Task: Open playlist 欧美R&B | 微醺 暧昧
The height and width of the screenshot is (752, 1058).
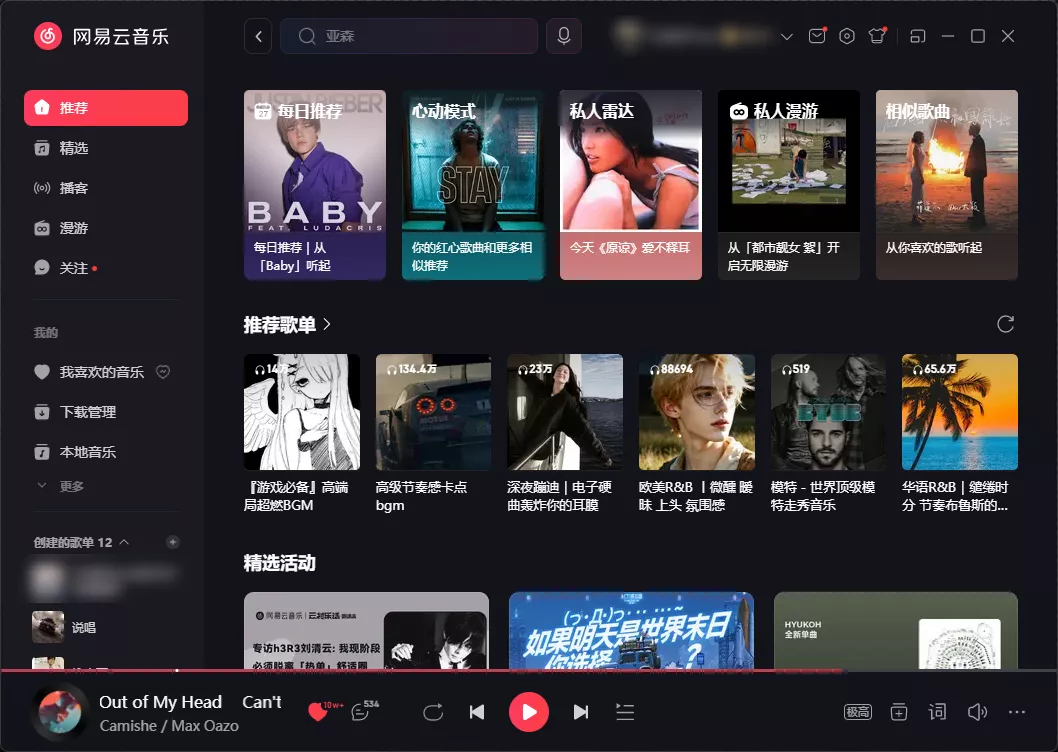Action: (697, 433)
